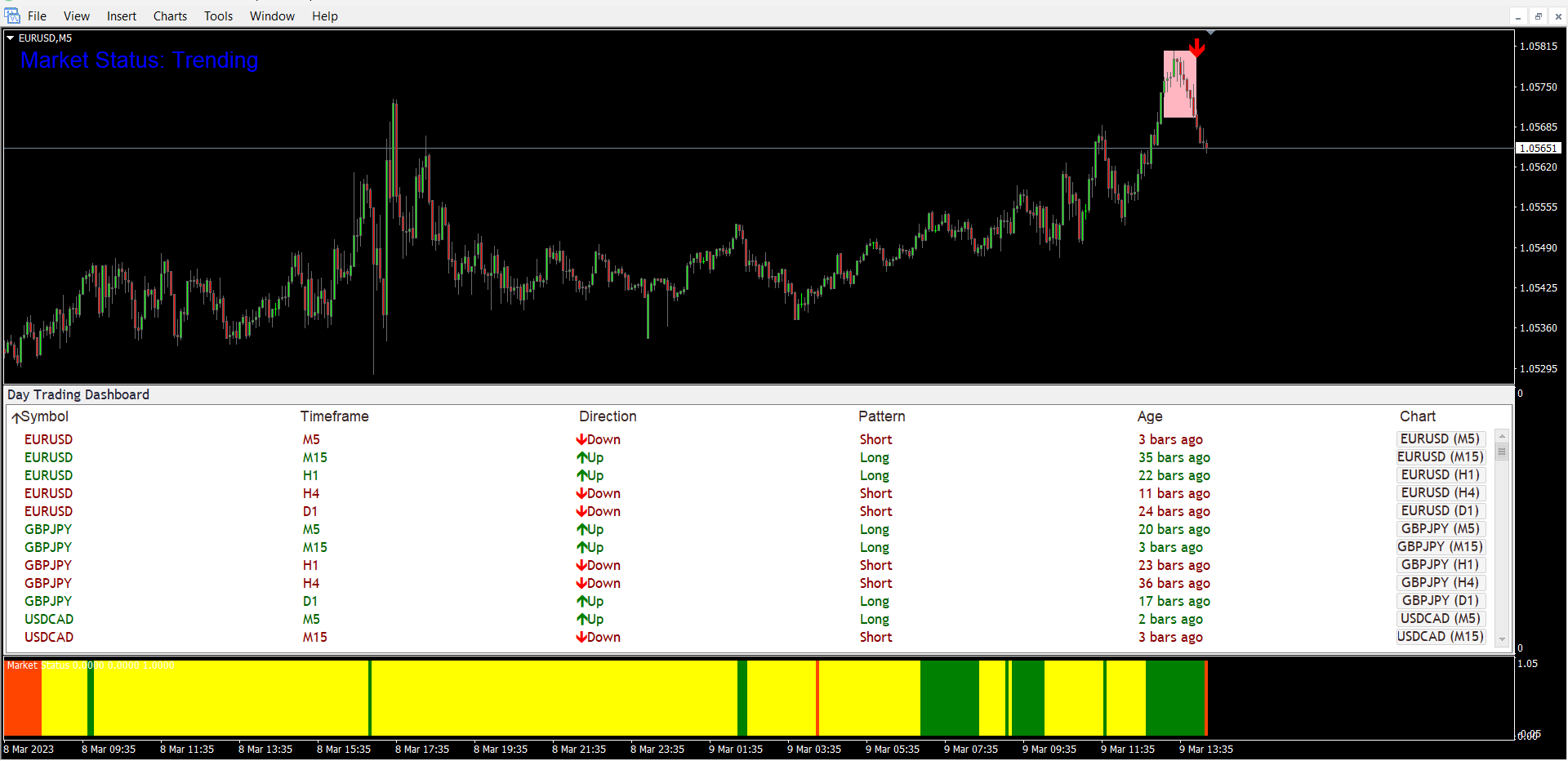Click the green Up arrow in EURUSD H1 row
Viewport: 1568px width, 761px height.
(x=582, y=475)
